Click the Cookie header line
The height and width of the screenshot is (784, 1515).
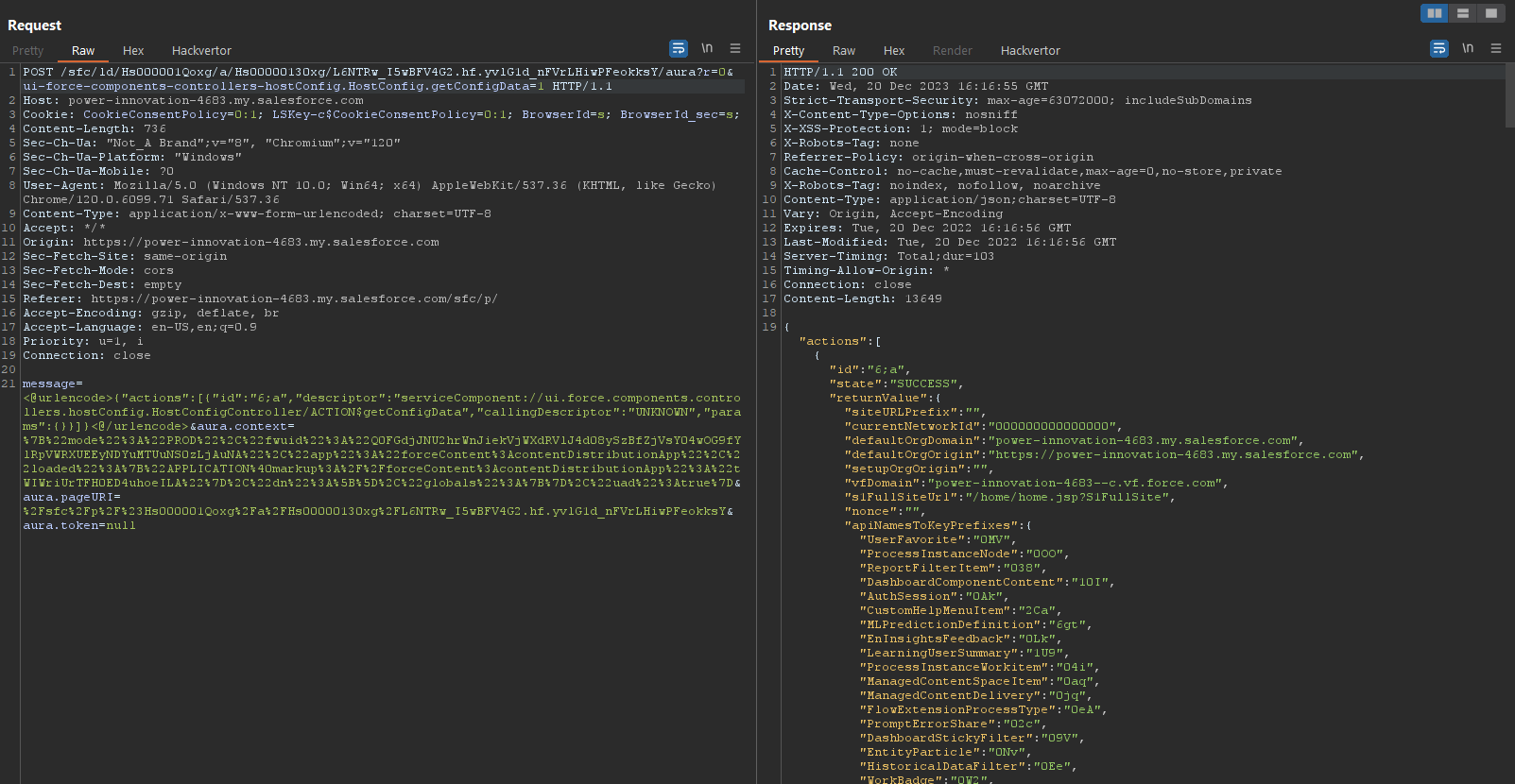coord(382,114)
